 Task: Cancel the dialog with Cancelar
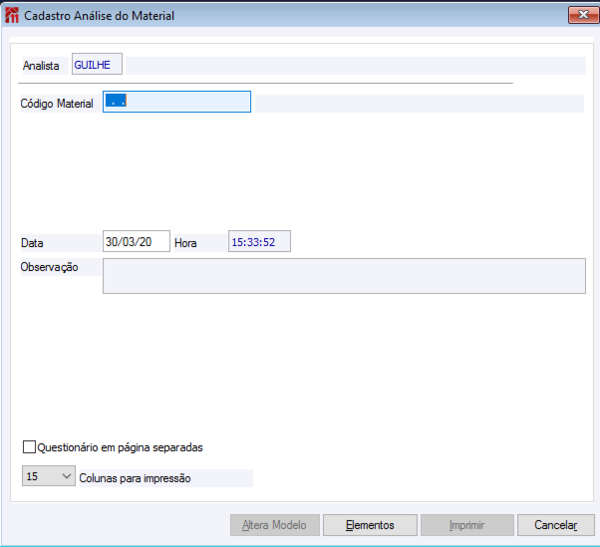(x=556, y=525)
